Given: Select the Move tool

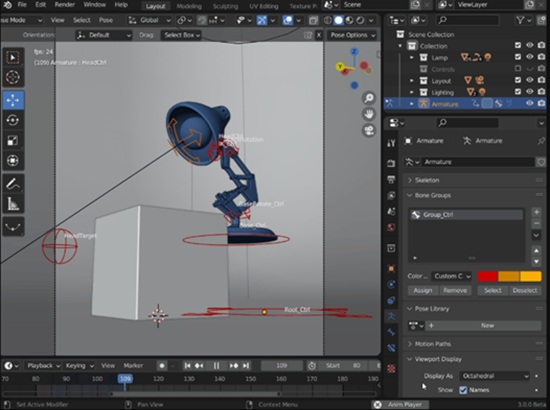Looking at the screenshot, I should [x=13, y=100].
